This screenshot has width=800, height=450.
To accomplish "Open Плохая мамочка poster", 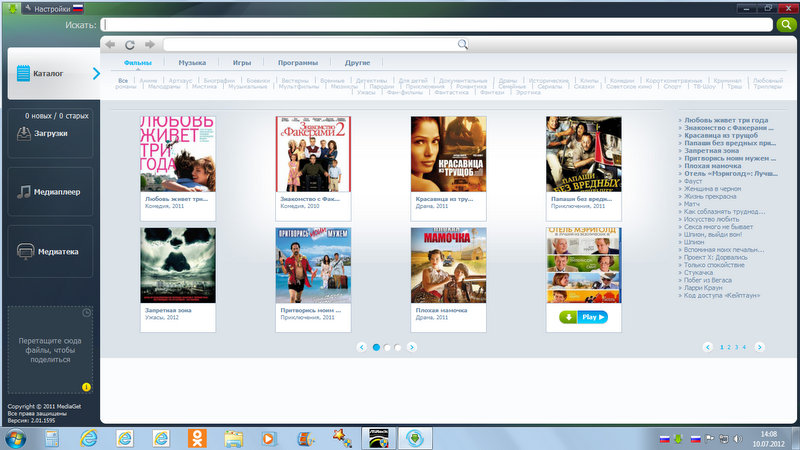I will click(x=448, y=265).
